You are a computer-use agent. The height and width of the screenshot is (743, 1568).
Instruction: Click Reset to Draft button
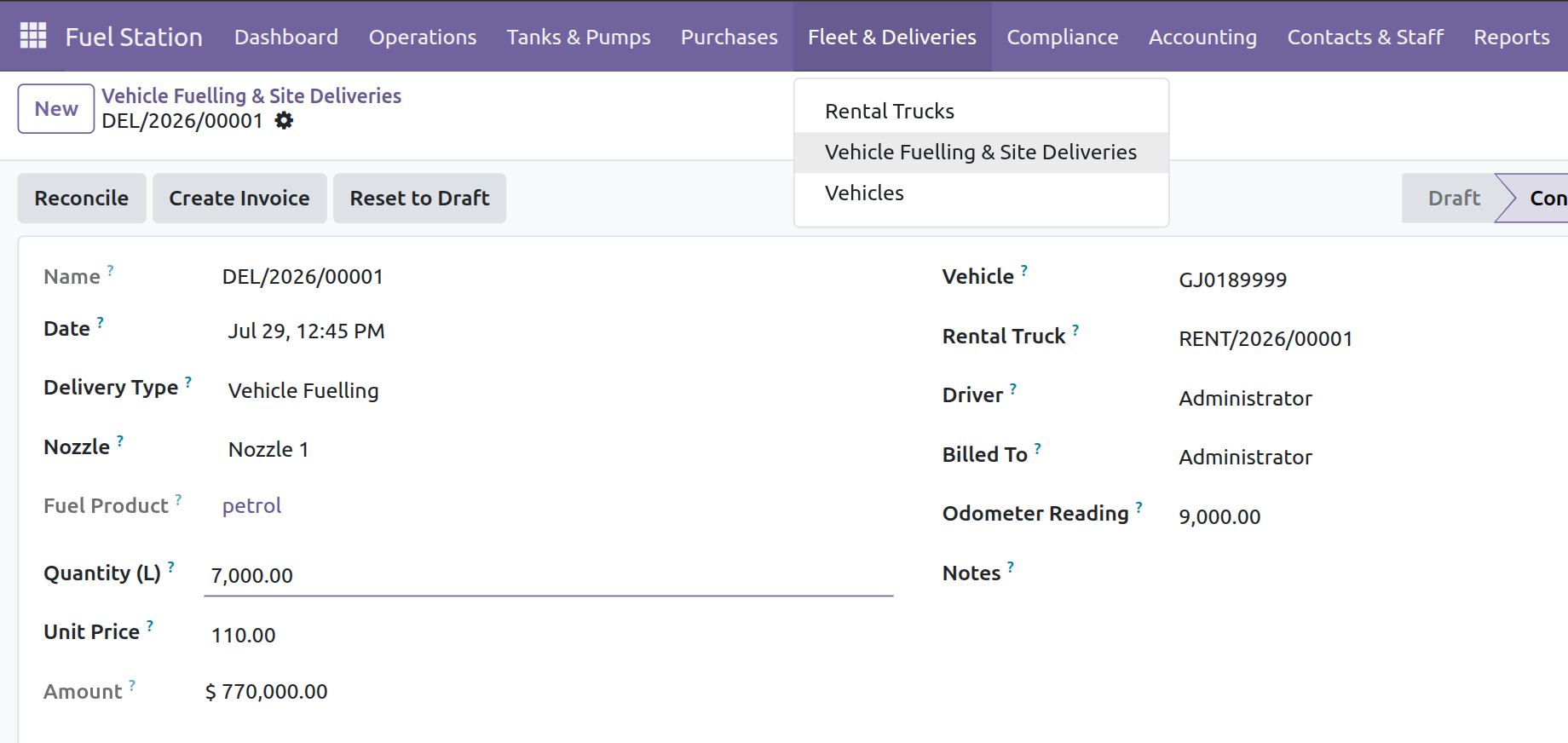tap(419, 199)
